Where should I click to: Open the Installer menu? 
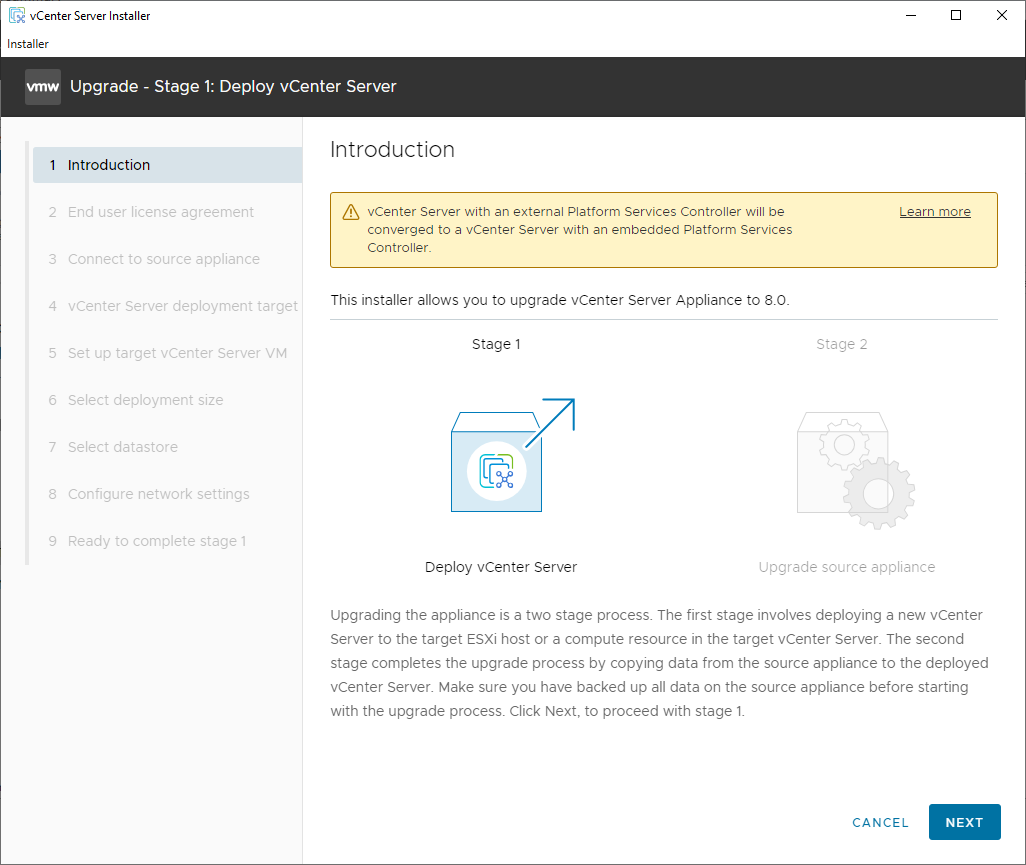[28, 44]
